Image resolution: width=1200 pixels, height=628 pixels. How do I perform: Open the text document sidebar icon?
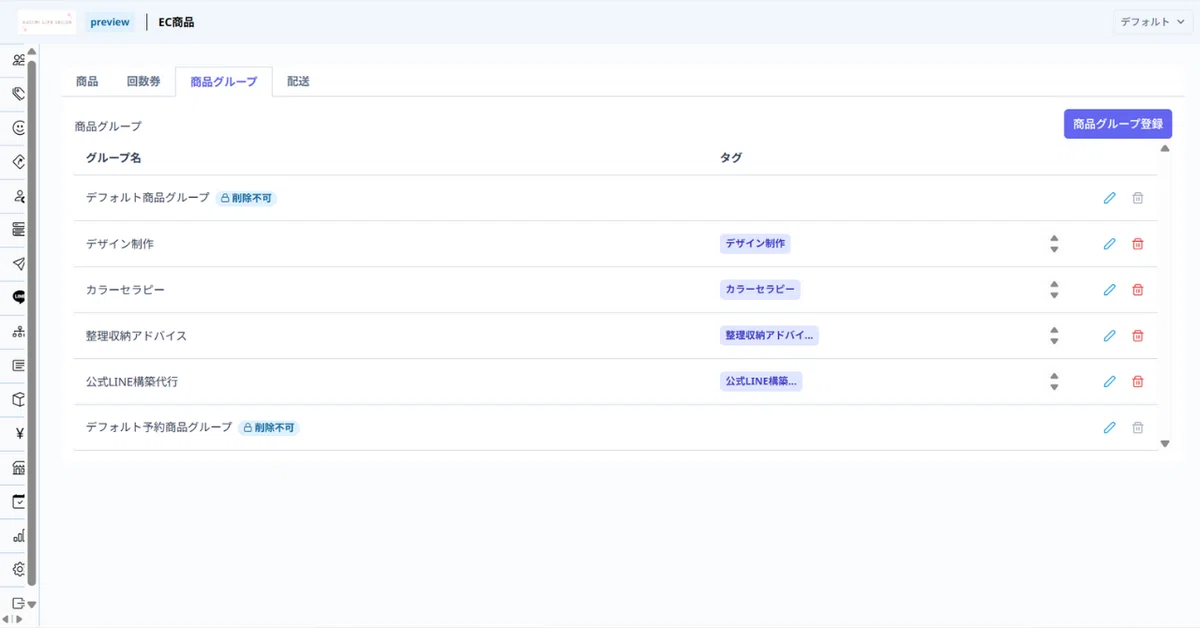tap(18, 366)
